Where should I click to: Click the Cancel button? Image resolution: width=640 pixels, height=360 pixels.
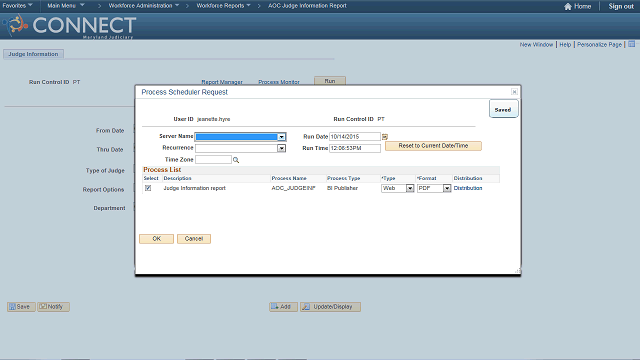pos(194,239)
